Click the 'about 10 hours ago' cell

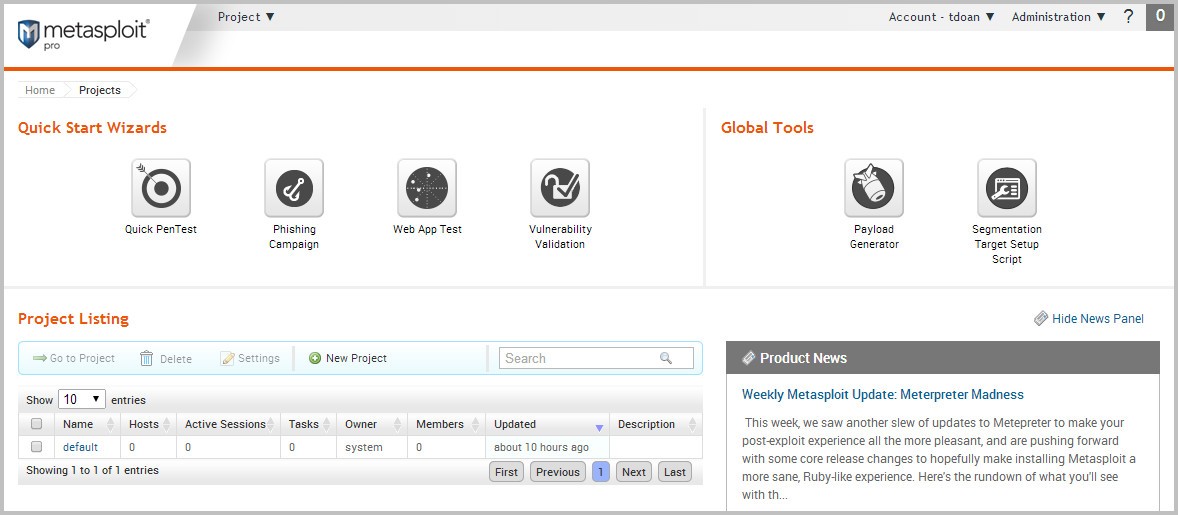pyautogui.click(x=548, y=447)
